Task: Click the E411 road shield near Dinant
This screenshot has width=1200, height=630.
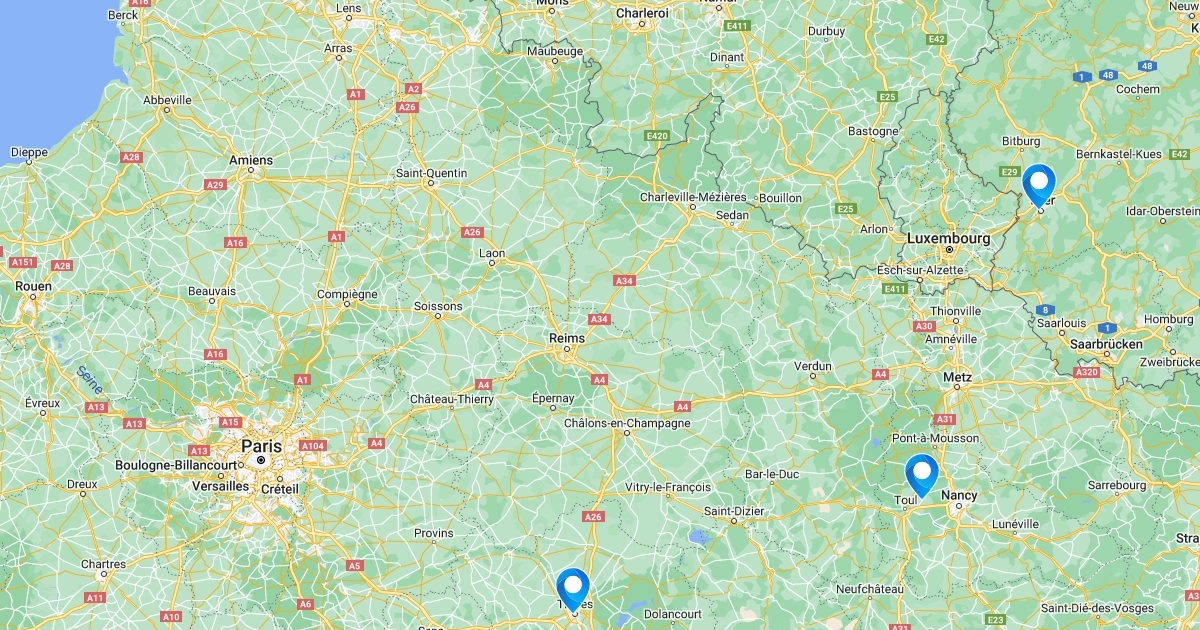Action: (x=738, y=25)
